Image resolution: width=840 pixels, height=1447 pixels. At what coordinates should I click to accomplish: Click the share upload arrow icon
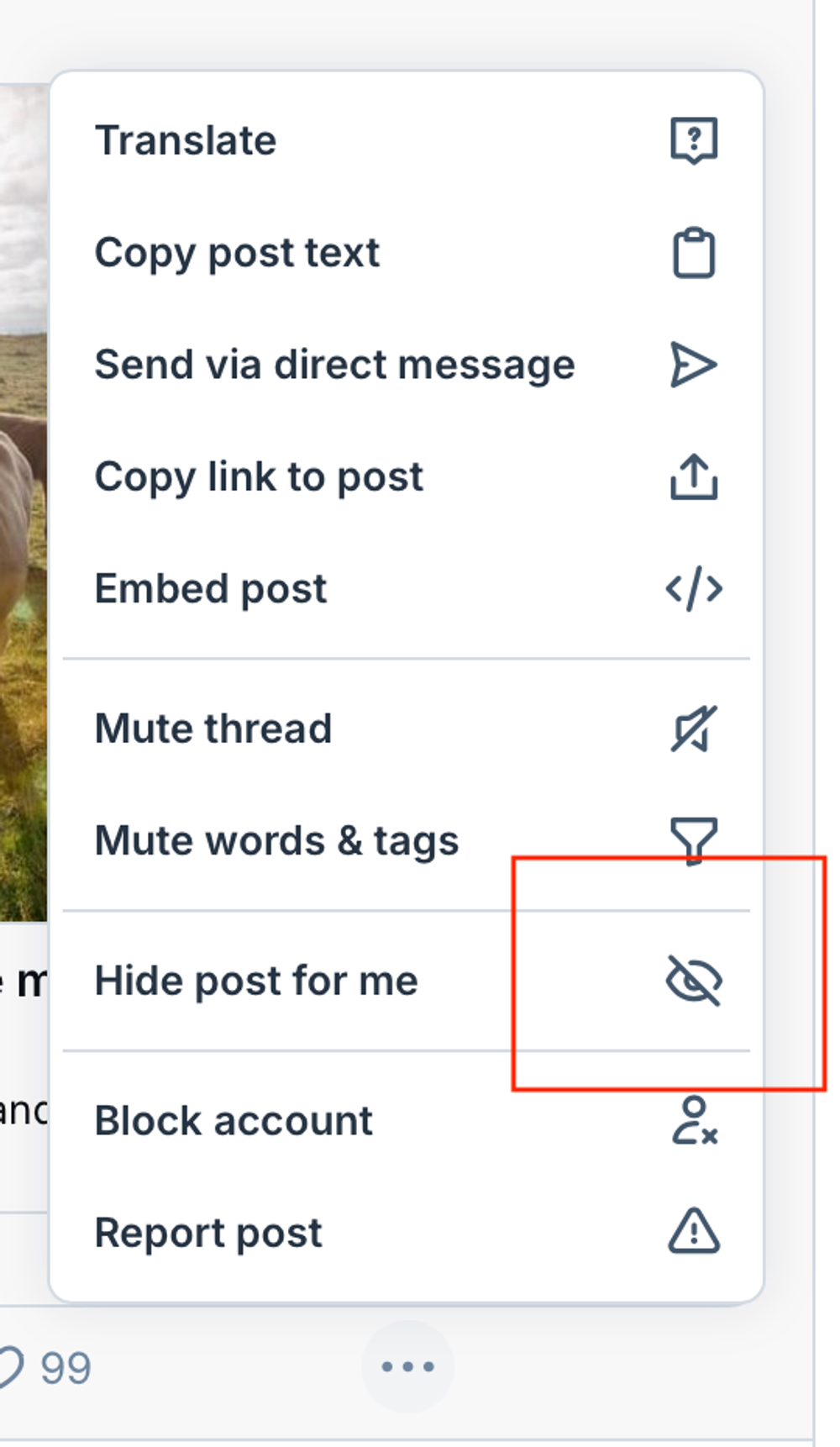694,476
